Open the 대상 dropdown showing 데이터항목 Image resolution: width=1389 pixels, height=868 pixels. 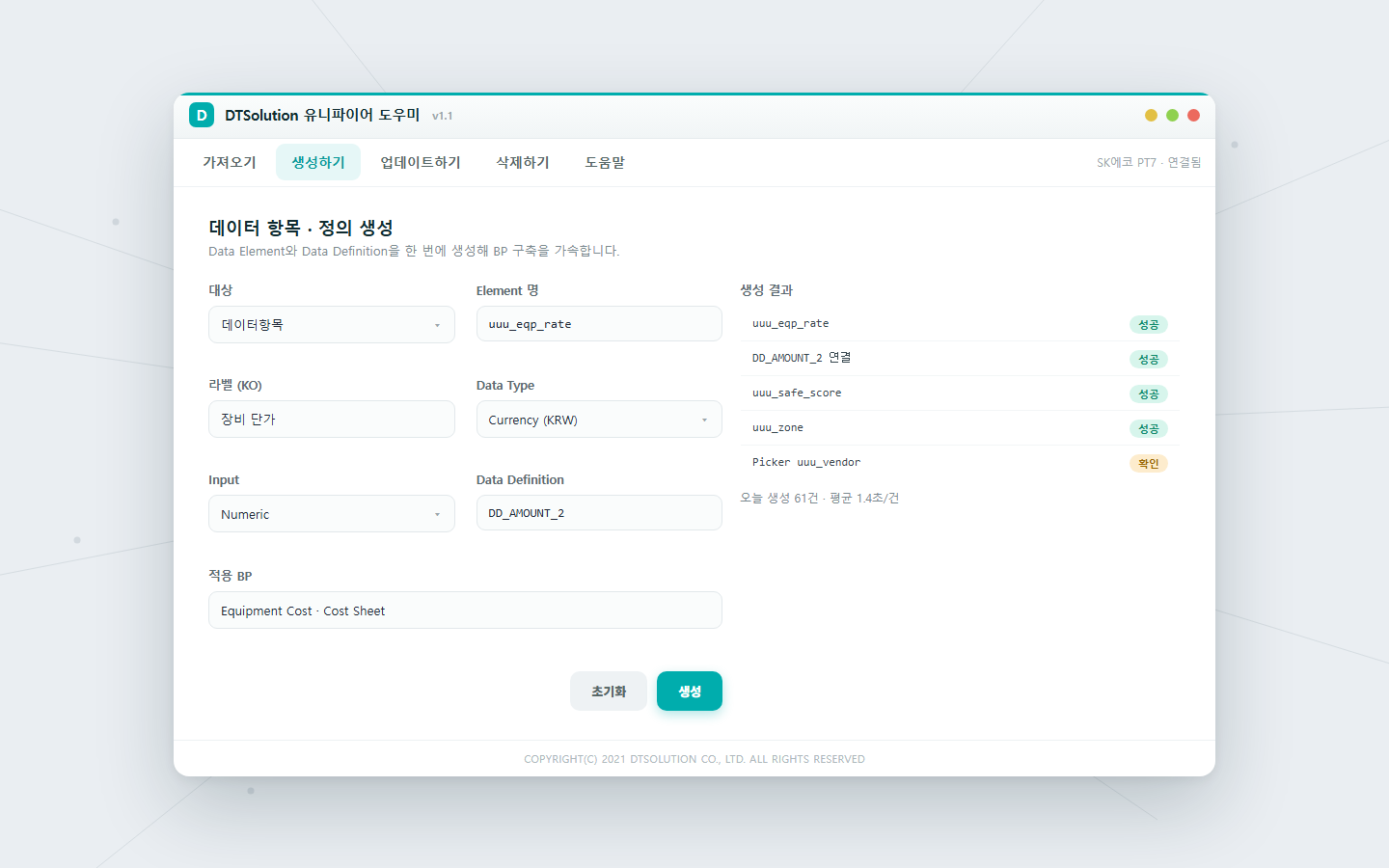coord(332,325)
